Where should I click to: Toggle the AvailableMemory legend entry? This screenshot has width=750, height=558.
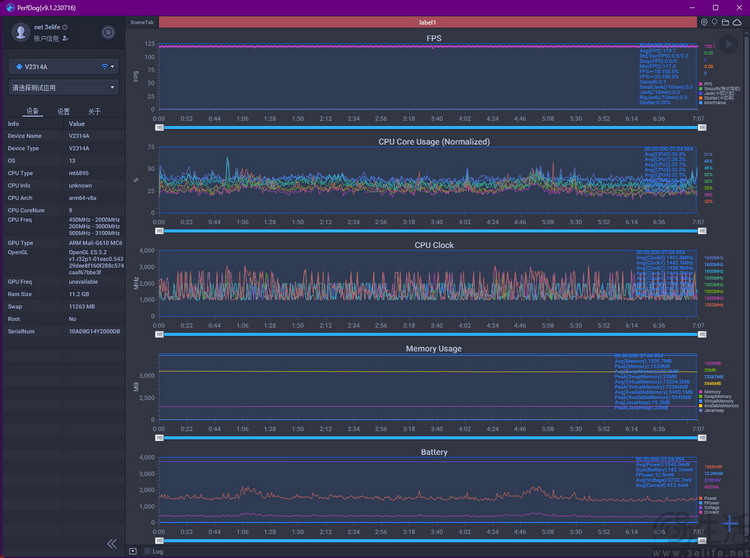coord(718,406)
